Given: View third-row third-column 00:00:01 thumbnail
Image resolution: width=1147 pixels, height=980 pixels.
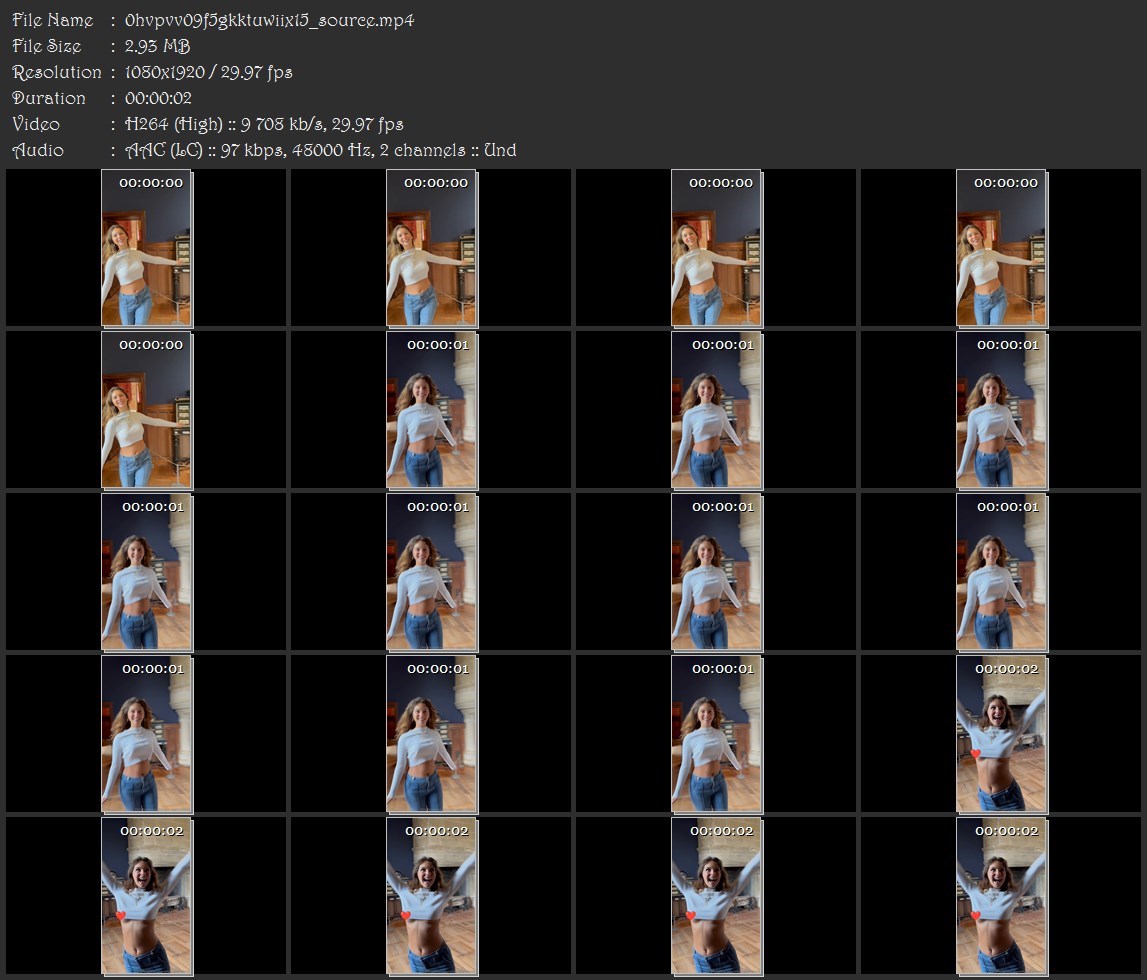Looking at the screenshot, I should coord(717,572).
